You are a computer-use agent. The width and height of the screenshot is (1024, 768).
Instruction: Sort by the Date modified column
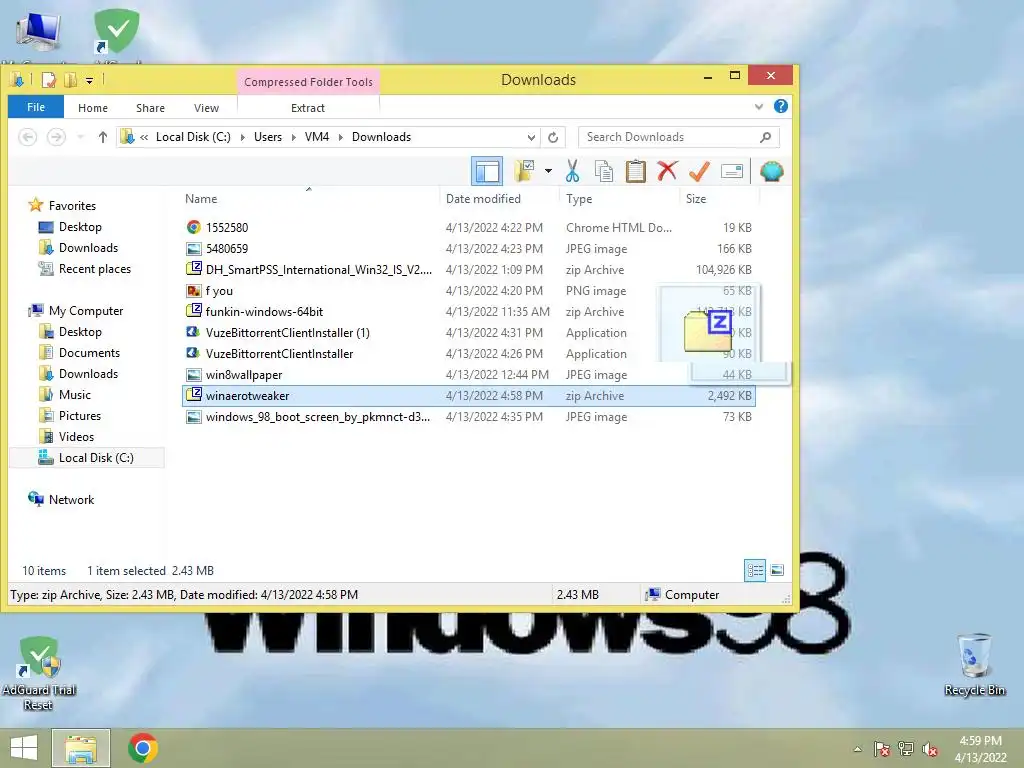click(x=483, y=199)
